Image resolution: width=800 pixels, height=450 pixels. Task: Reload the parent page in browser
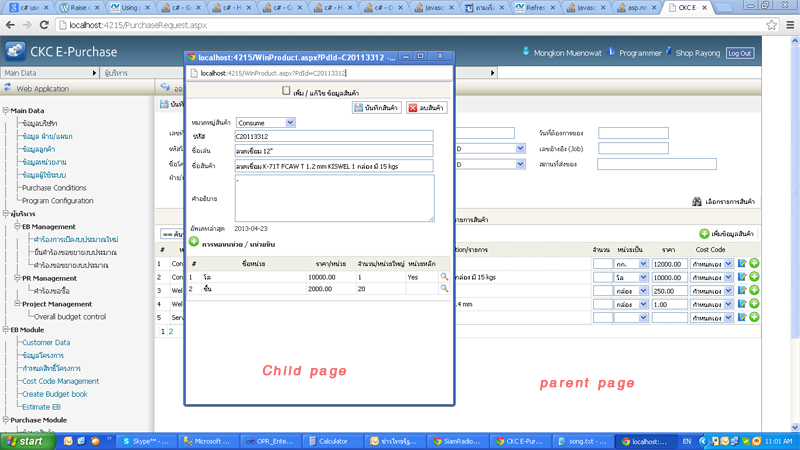coord(44,24)
